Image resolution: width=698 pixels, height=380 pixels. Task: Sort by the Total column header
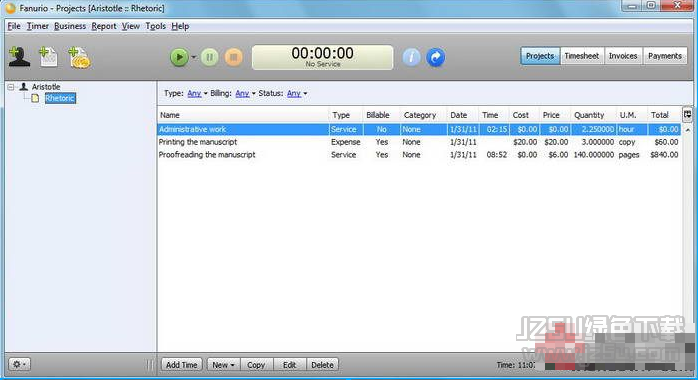(664, 115)
